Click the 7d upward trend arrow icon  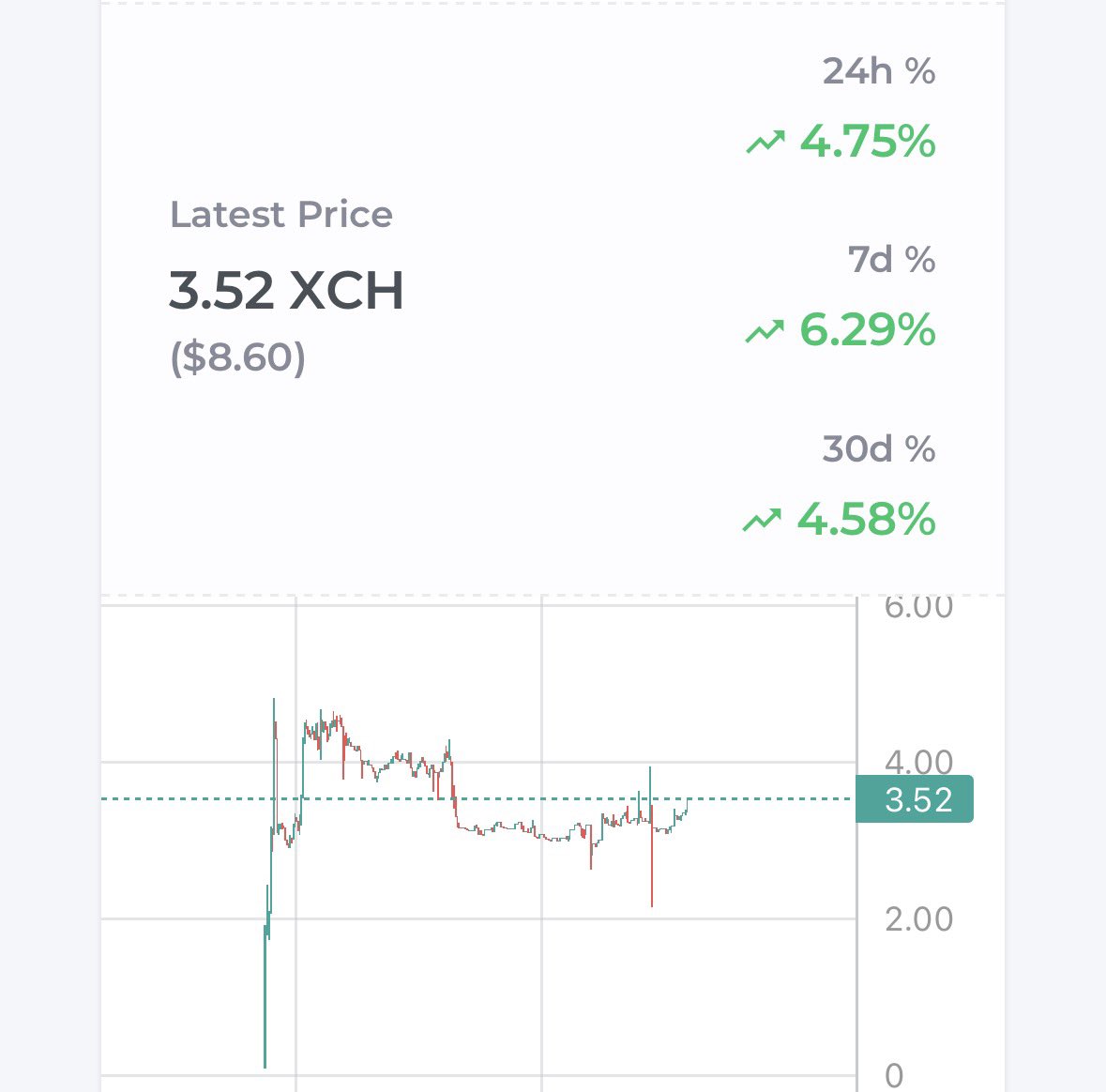(765, 330)
